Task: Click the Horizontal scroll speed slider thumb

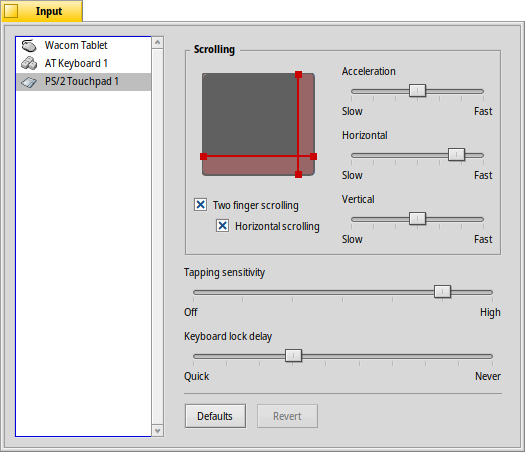Action: pos(456,155)
